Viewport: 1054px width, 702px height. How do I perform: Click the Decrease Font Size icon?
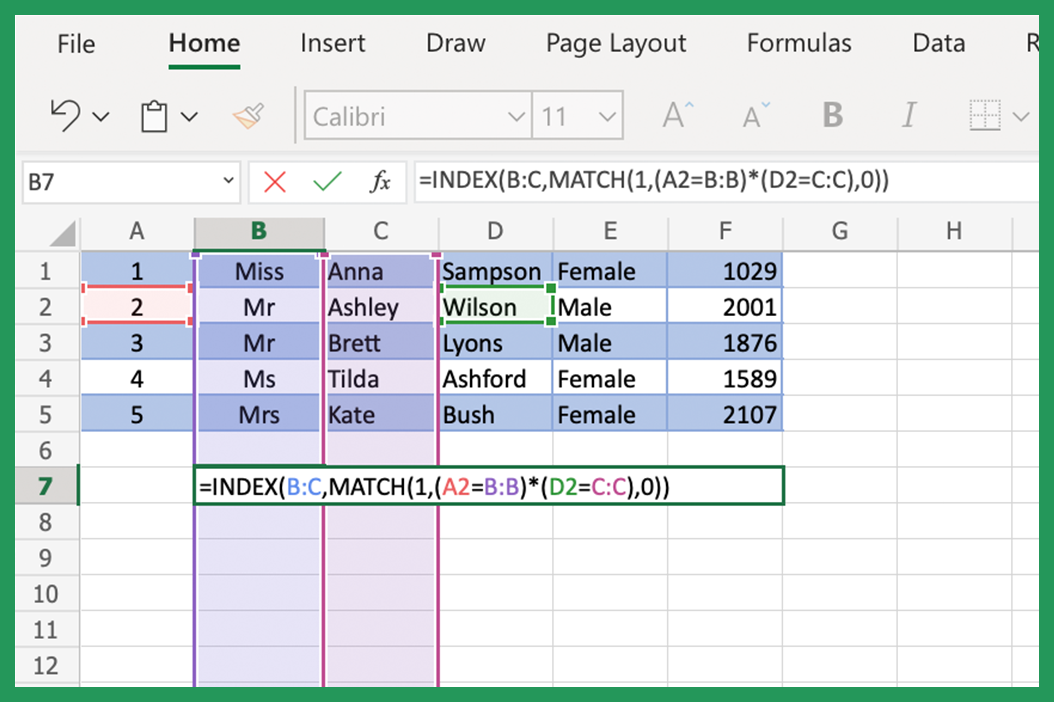click(x=754, y=114)
